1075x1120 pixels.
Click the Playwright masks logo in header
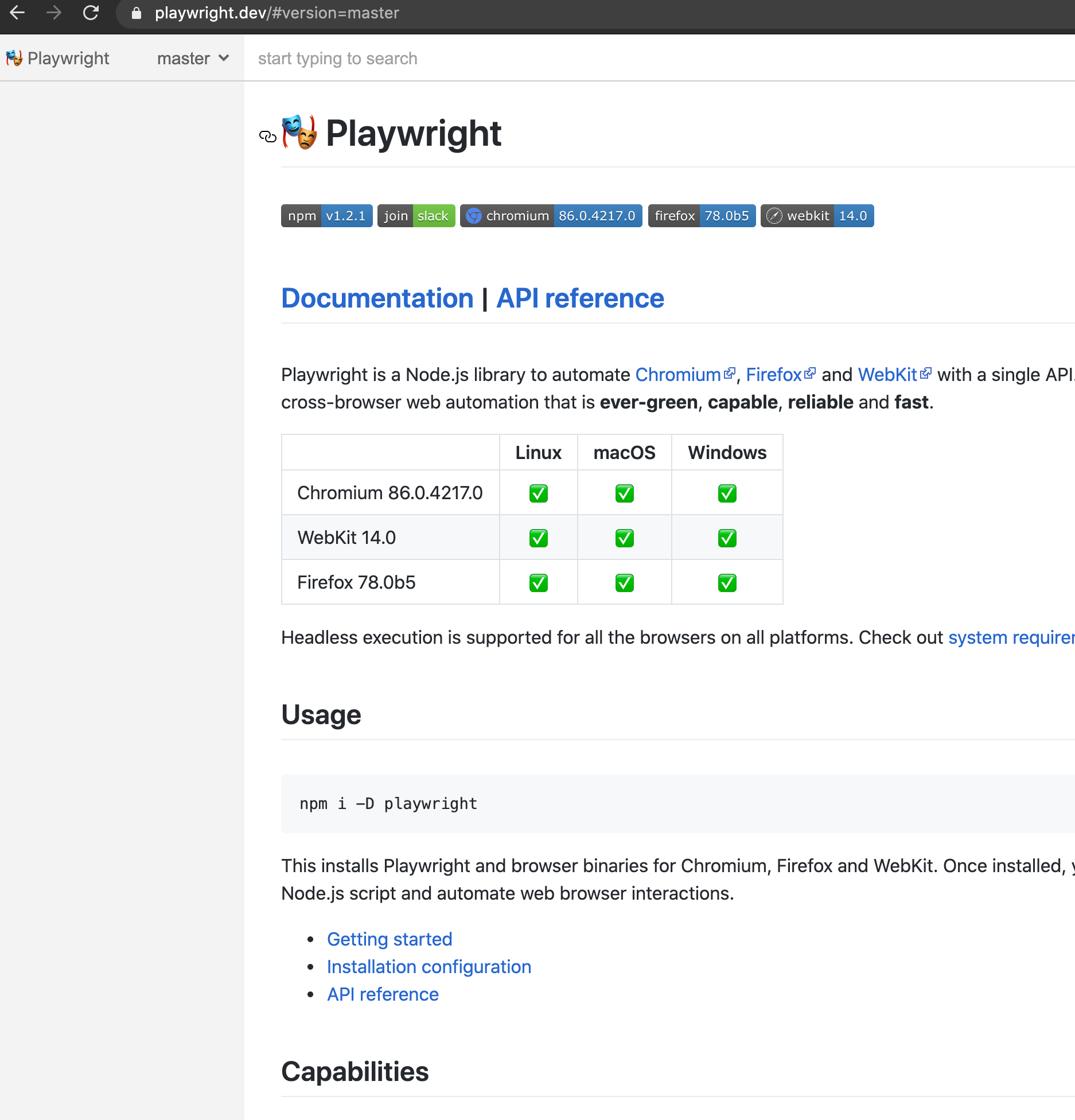pyautogui.click(x=14, y=58)
